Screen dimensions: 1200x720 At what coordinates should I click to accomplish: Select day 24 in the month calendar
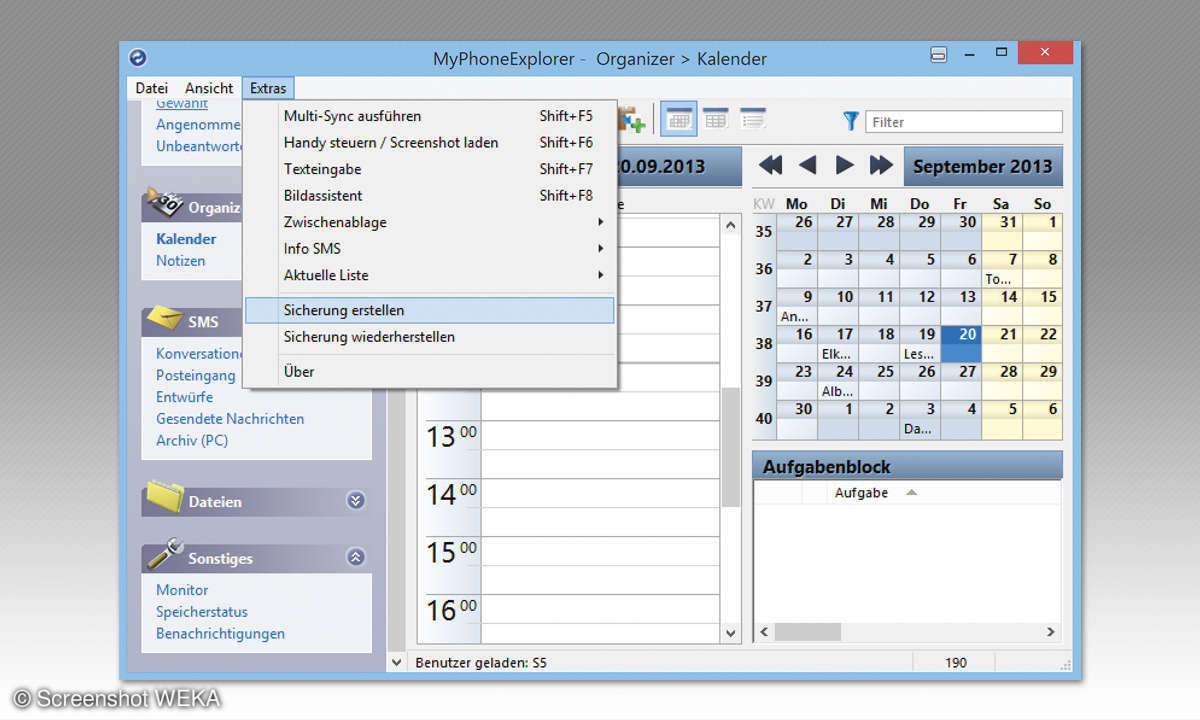click(x=838, y=381)
